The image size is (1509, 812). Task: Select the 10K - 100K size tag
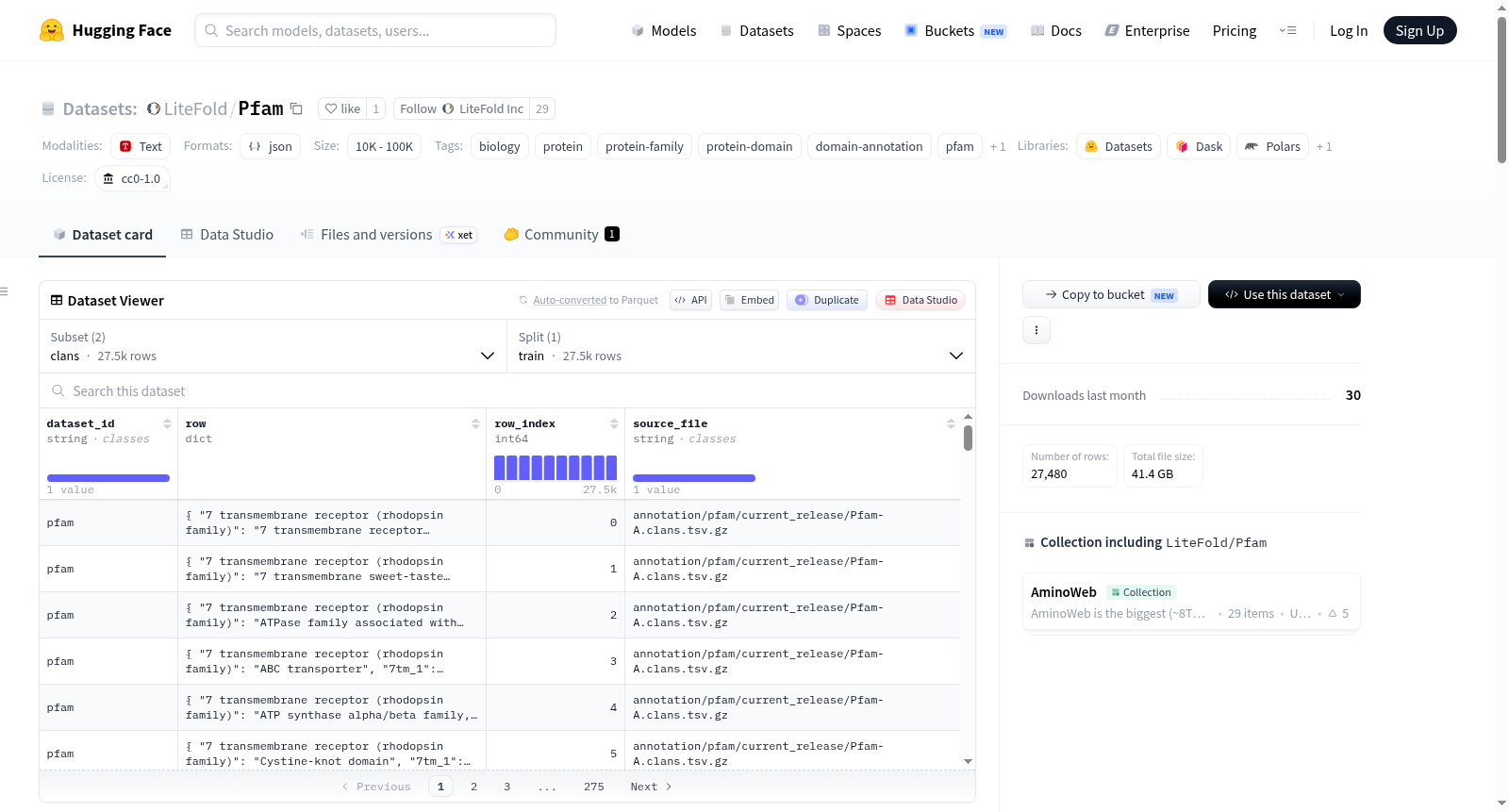(x=384, y=146)
